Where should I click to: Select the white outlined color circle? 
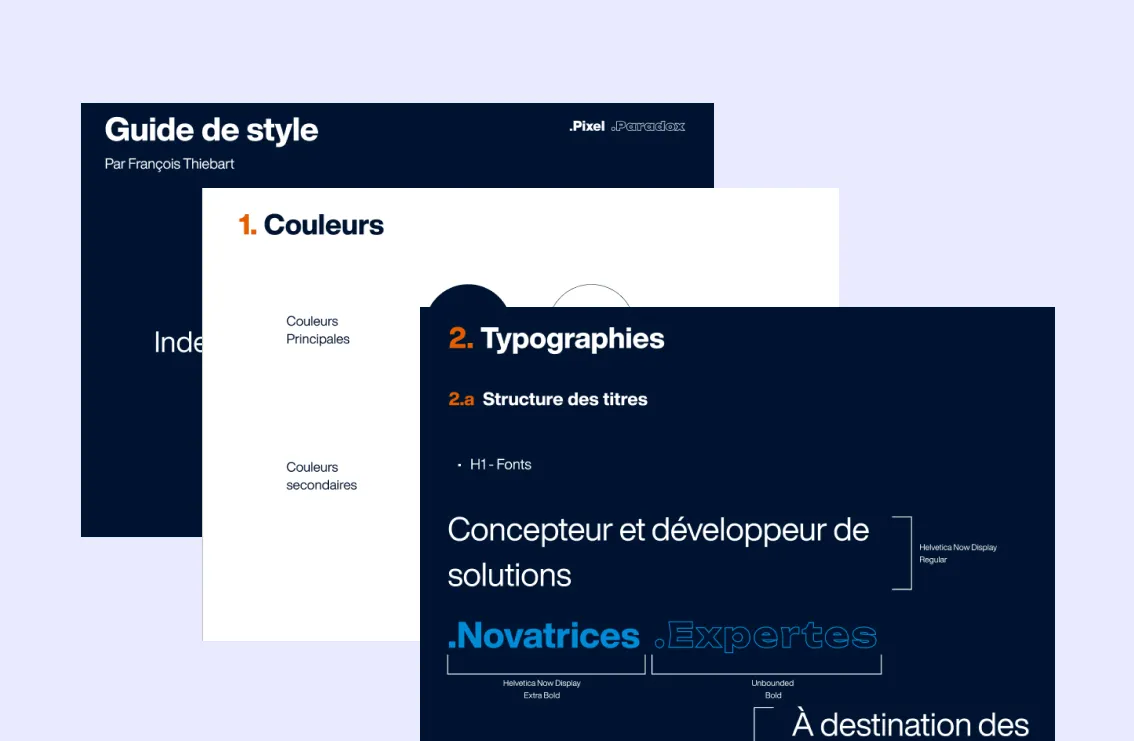[591, 297]
